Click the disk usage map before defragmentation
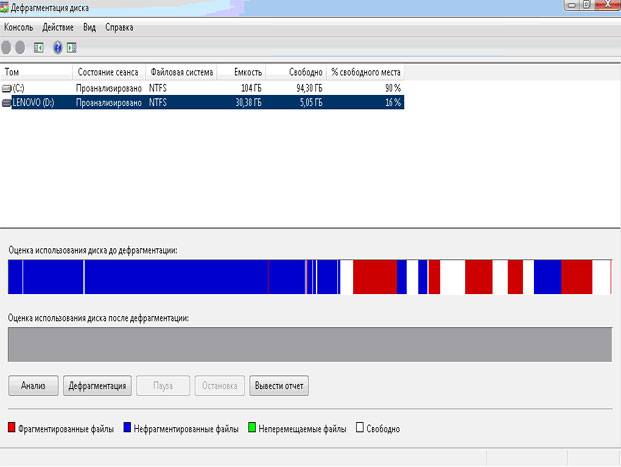This screenshot has width=621, height=467. (x=309, y=277)
